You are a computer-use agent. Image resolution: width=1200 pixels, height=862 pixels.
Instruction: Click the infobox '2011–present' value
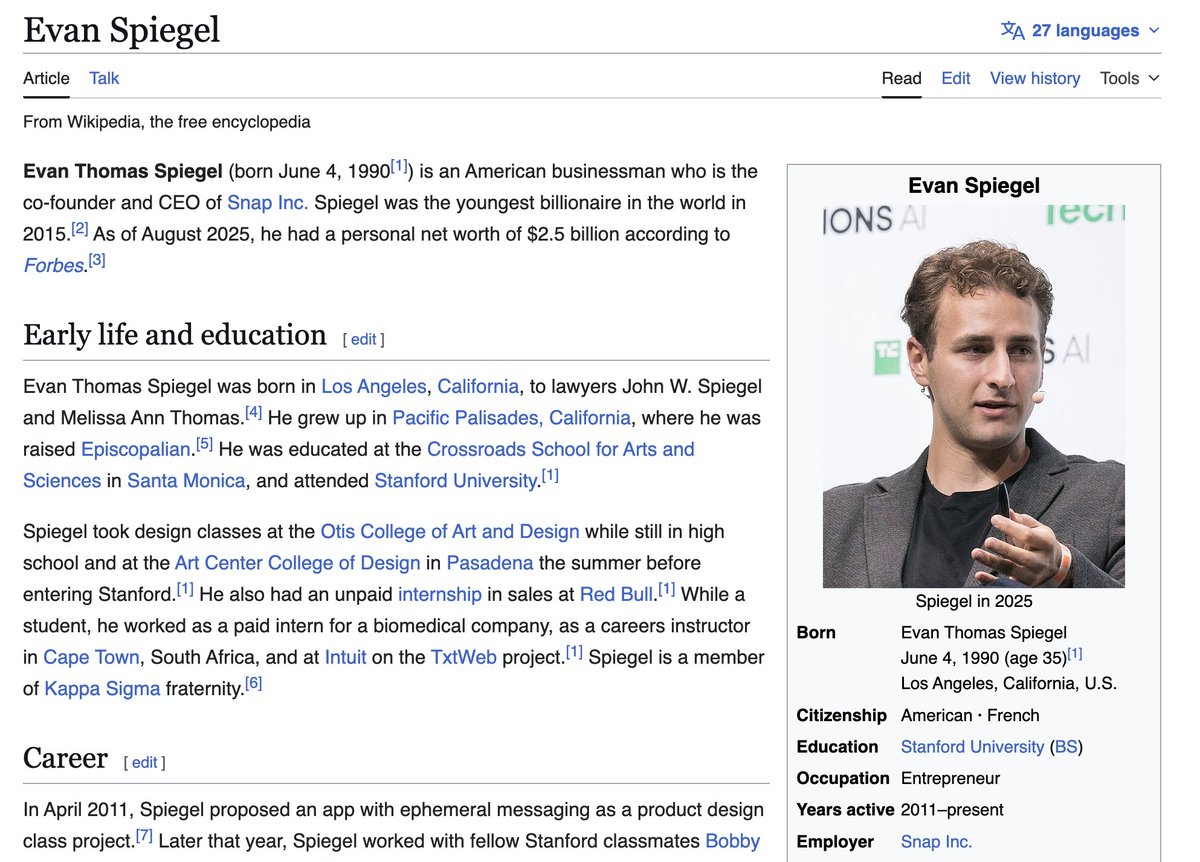tap(952, 810)
